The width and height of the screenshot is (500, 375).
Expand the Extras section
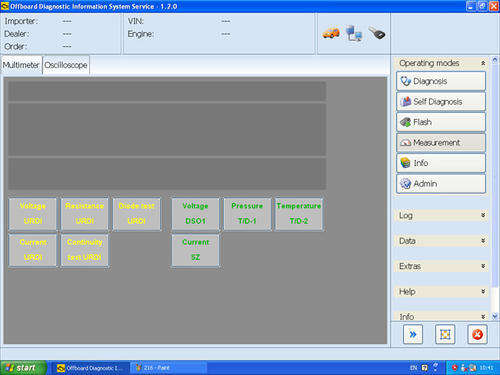tap(441, 266)
